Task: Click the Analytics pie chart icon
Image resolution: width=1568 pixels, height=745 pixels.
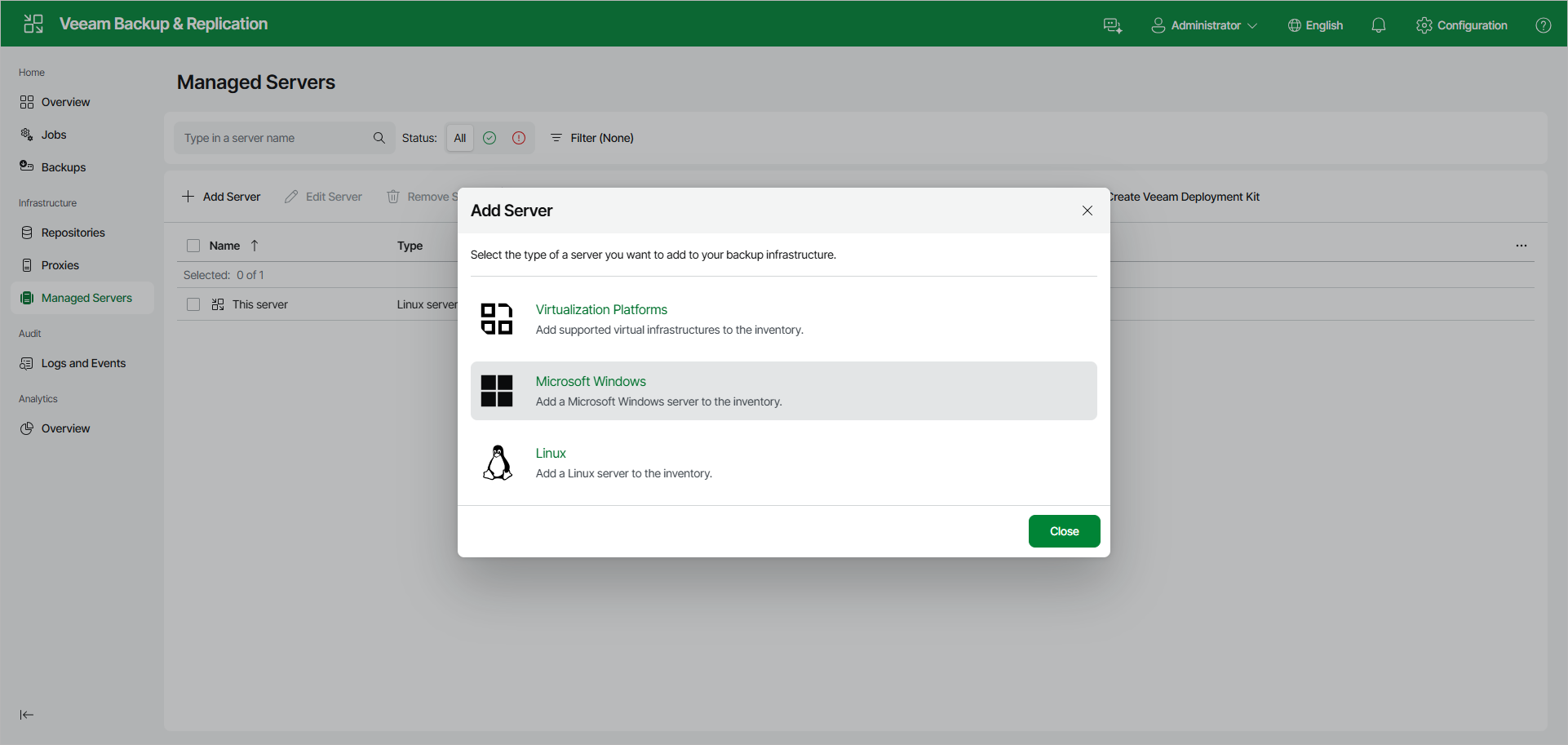Action: pyautogui.click(x=27, y=428)
